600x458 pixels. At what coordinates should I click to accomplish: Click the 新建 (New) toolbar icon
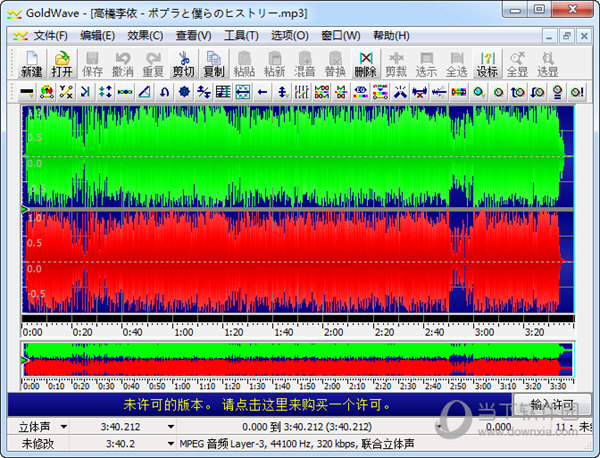click(31, 64)
